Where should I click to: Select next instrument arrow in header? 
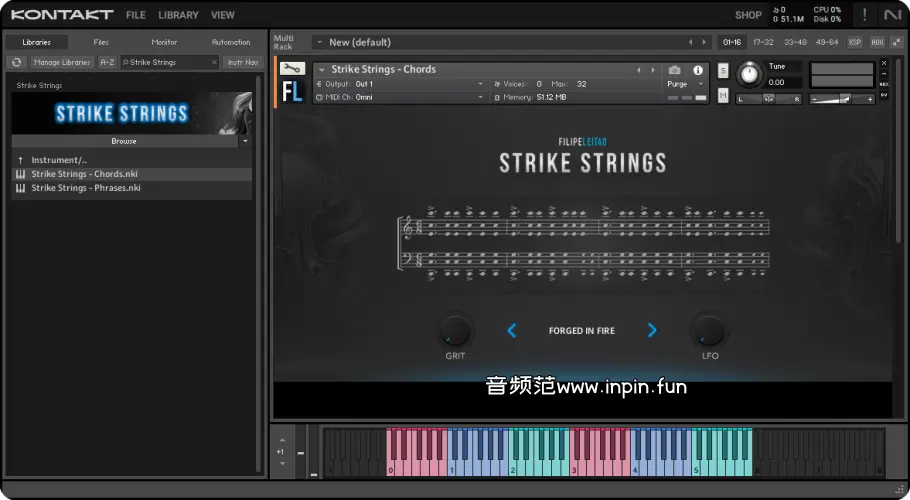(653, 70)
